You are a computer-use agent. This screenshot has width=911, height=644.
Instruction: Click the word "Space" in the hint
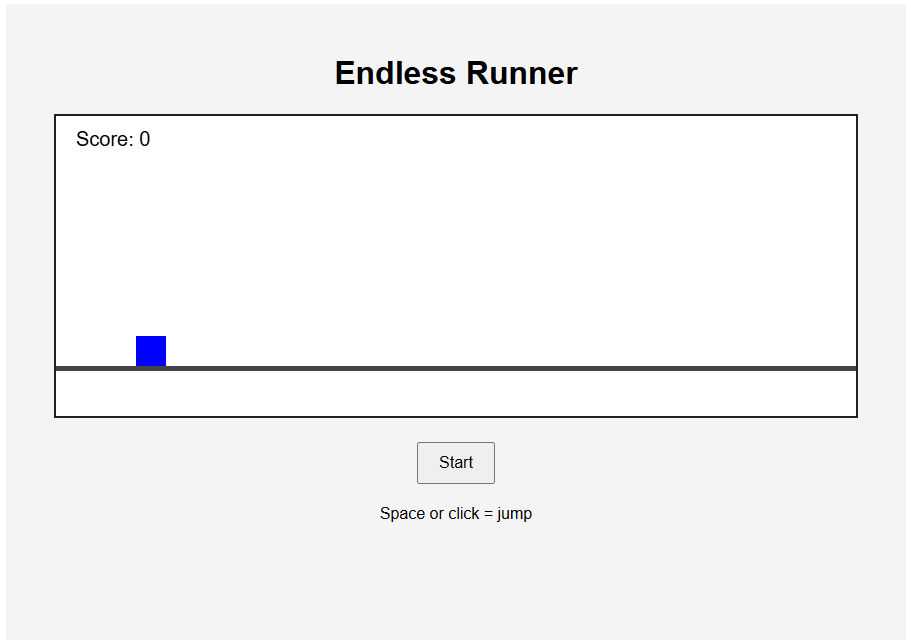click(x=402, y=514)
